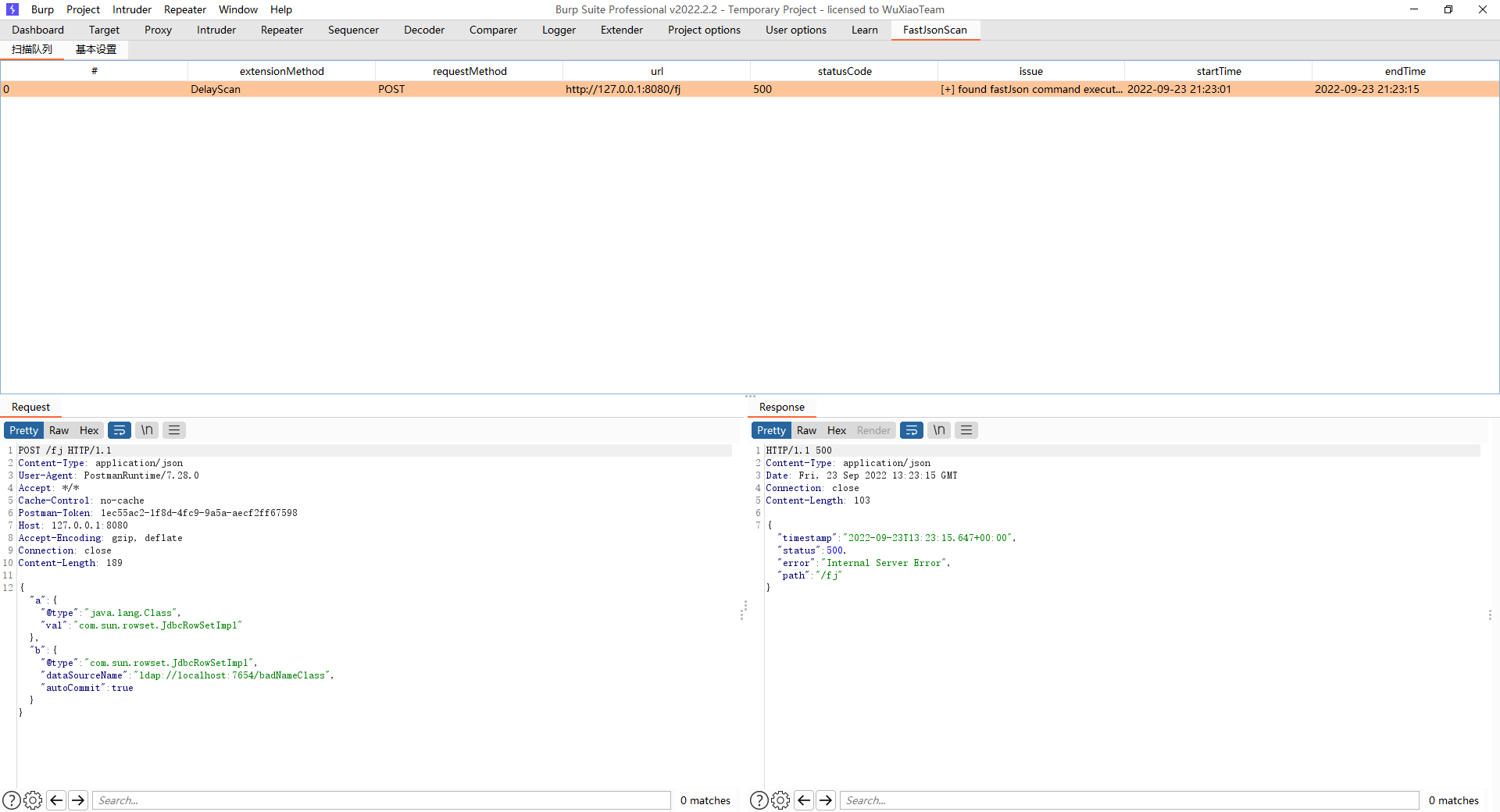Focus the Request search input field
1500x812 pixels.
point(382,800)
